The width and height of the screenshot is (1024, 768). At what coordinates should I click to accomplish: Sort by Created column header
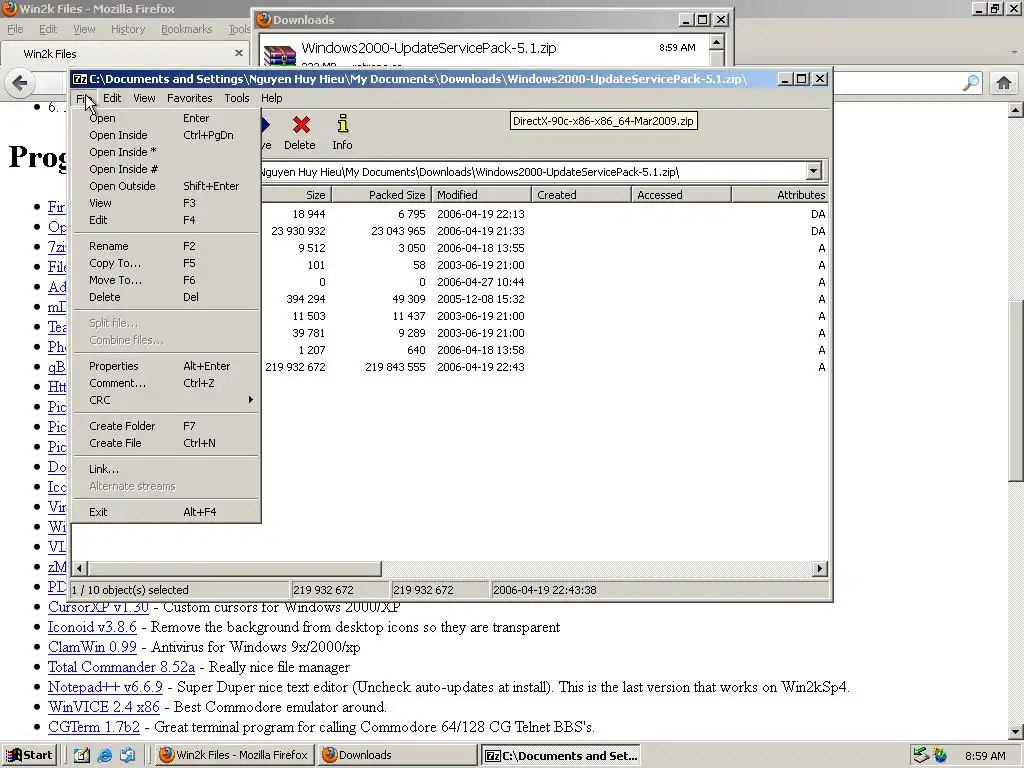click(x=581, y=195)
